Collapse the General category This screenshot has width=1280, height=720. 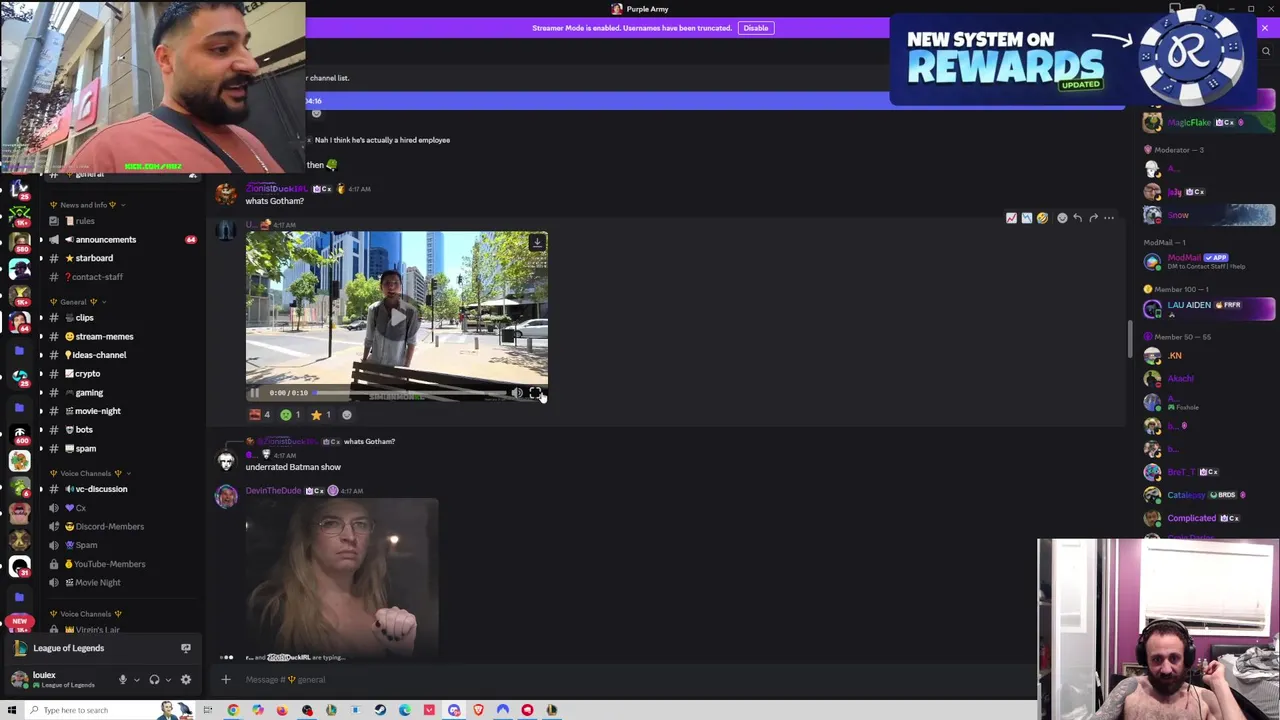80,302
